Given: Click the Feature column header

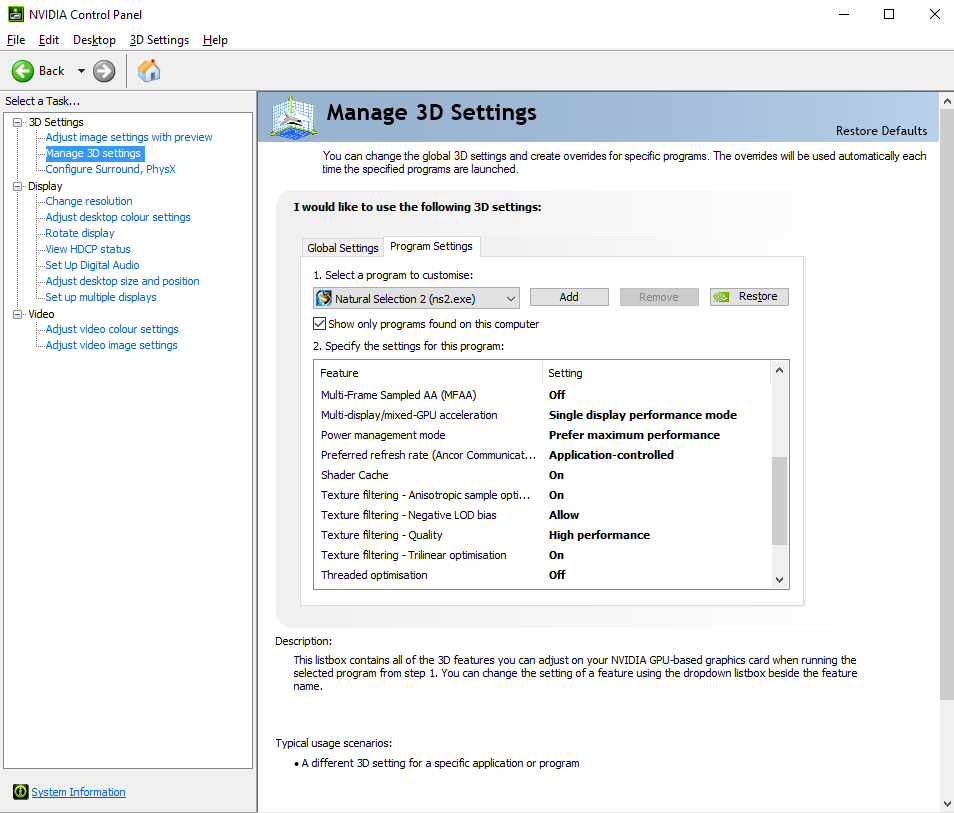Looking at the screenshot, I should [x=428, y=373].
